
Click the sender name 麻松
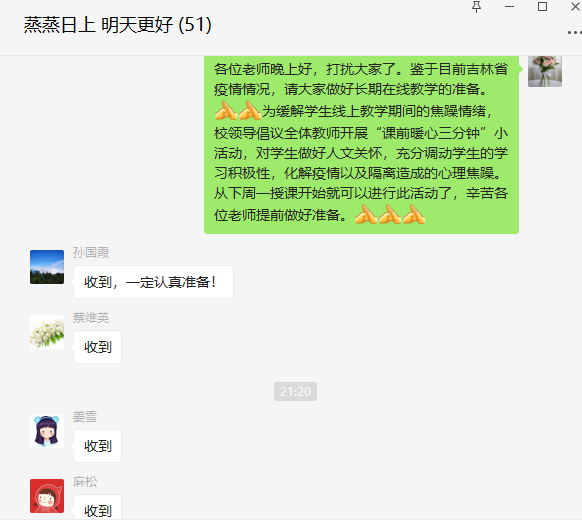tap(85, 482)
